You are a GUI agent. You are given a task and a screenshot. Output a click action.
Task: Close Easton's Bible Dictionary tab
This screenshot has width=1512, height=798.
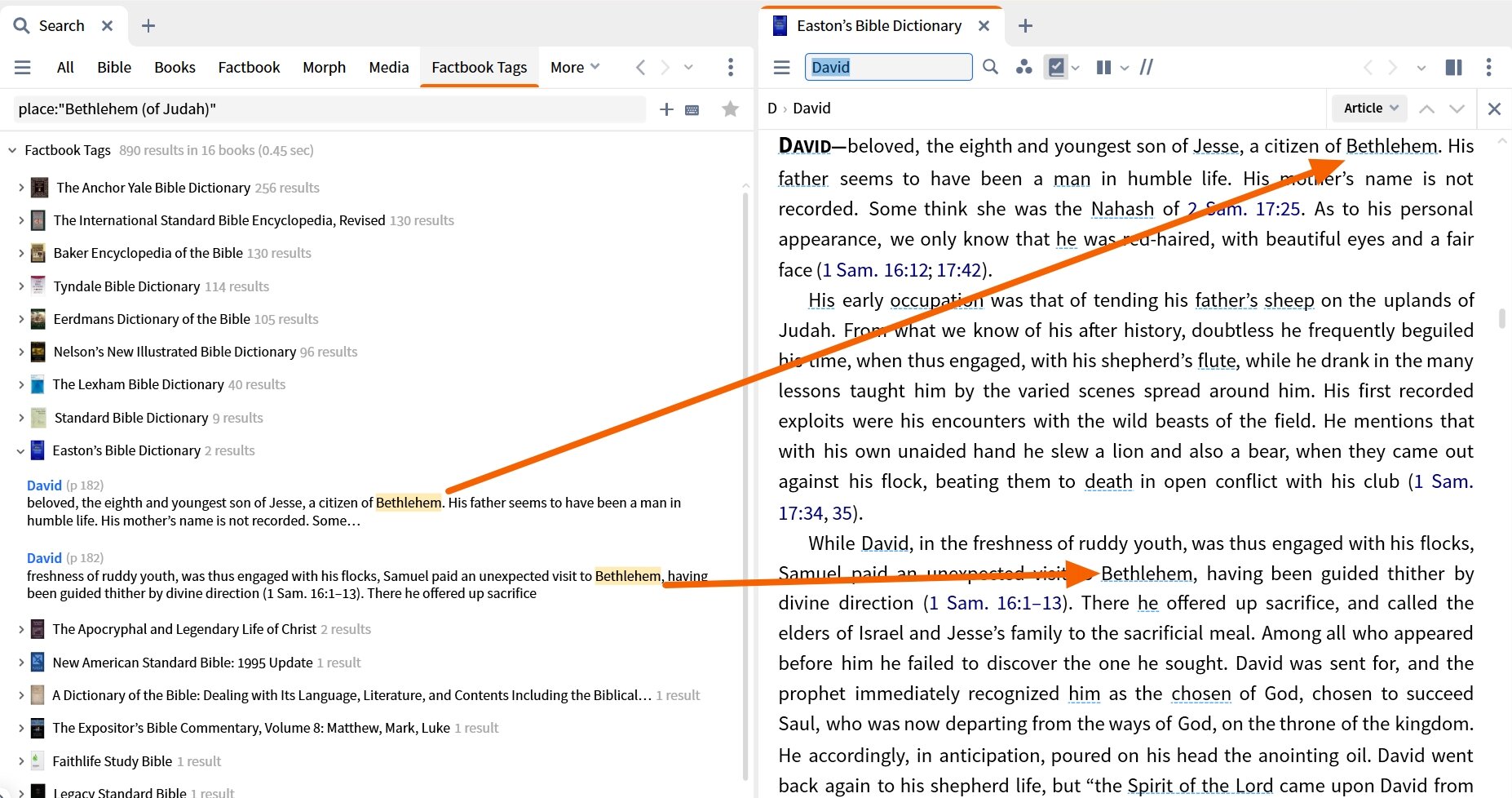coord(984,26)
